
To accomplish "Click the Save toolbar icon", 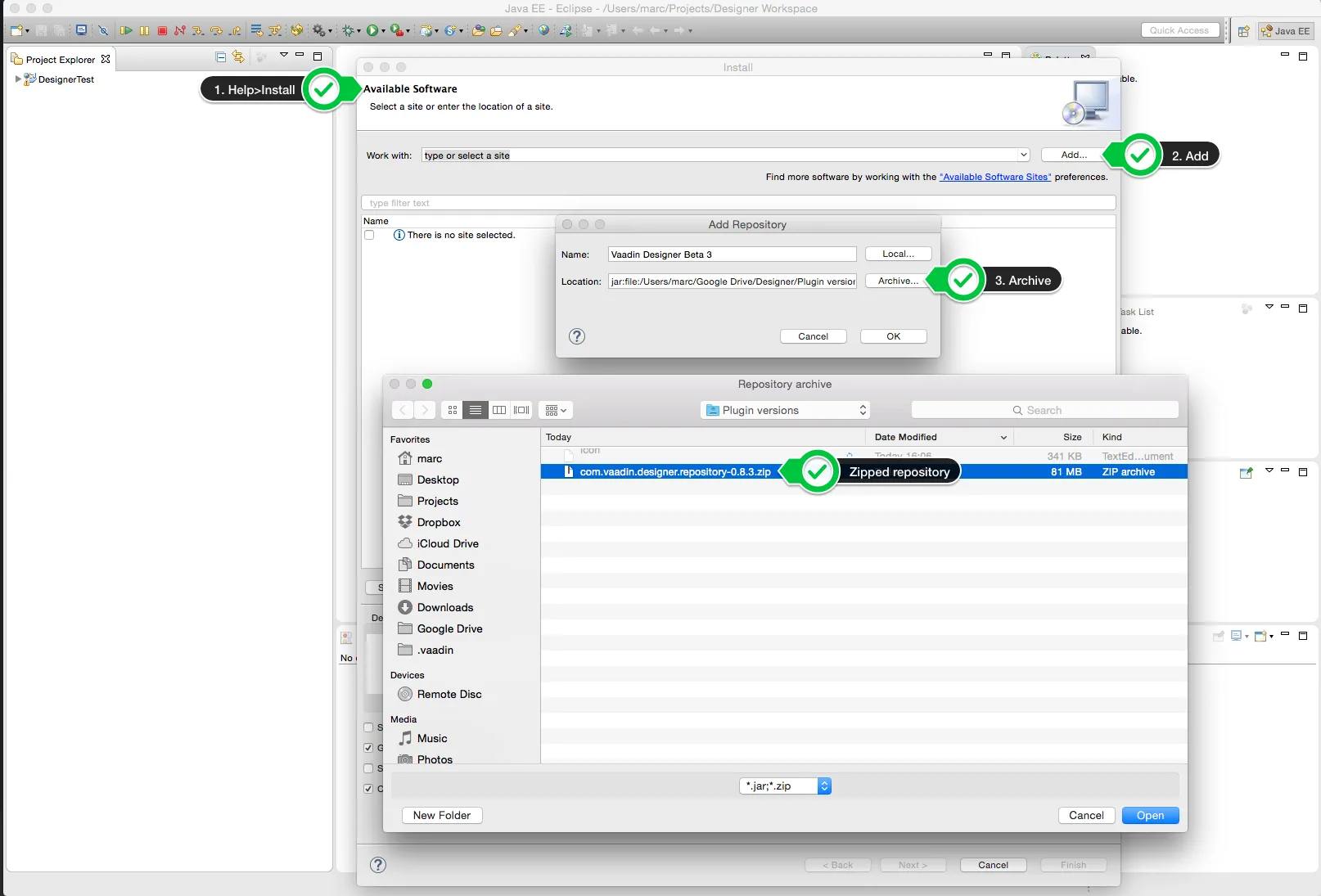I will click(42, 30).
